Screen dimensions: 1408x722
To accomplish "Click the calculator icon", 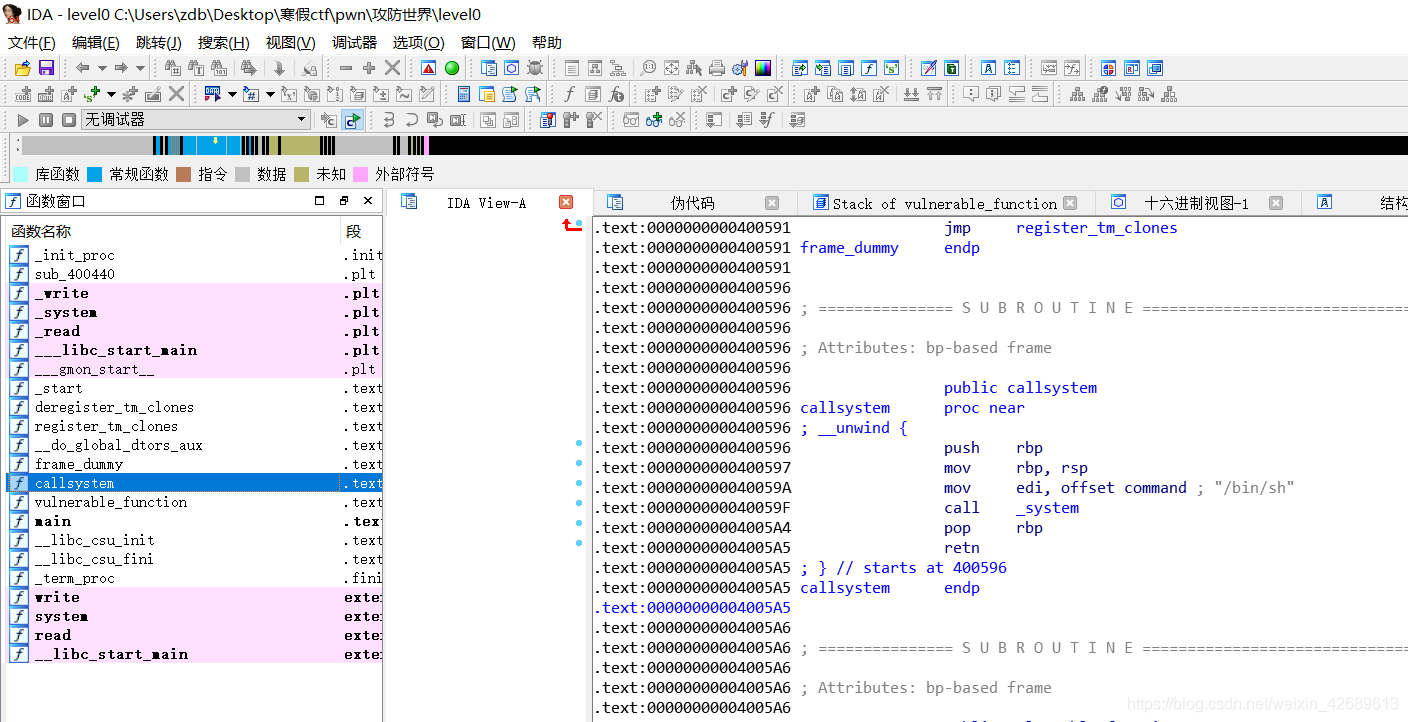I will (x=464, y=94).
